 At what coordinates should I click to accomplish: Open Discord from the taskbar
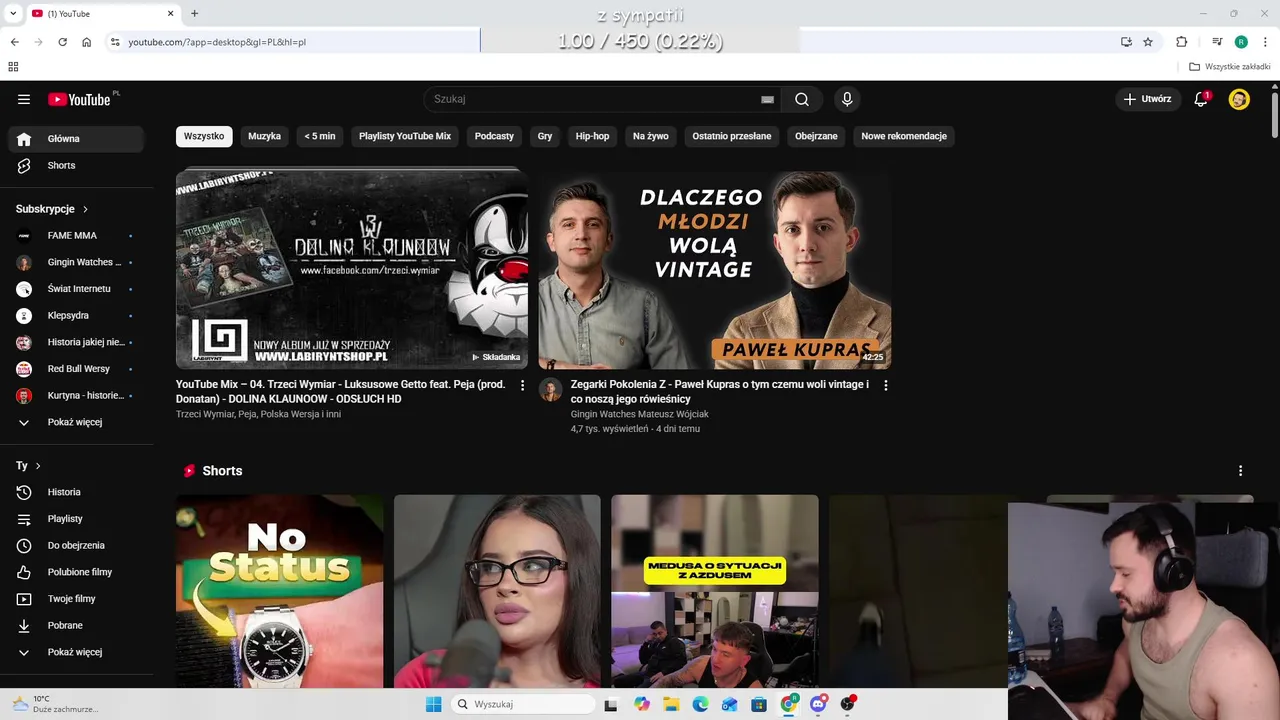pyautogui.click(x=818, y=704)
